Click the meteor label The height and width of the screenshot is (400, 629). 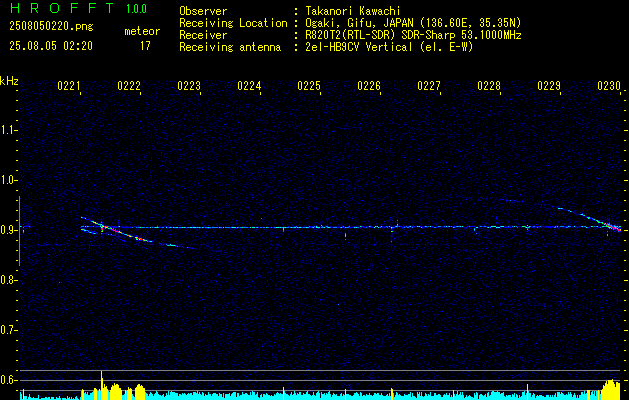coord(142,31)
